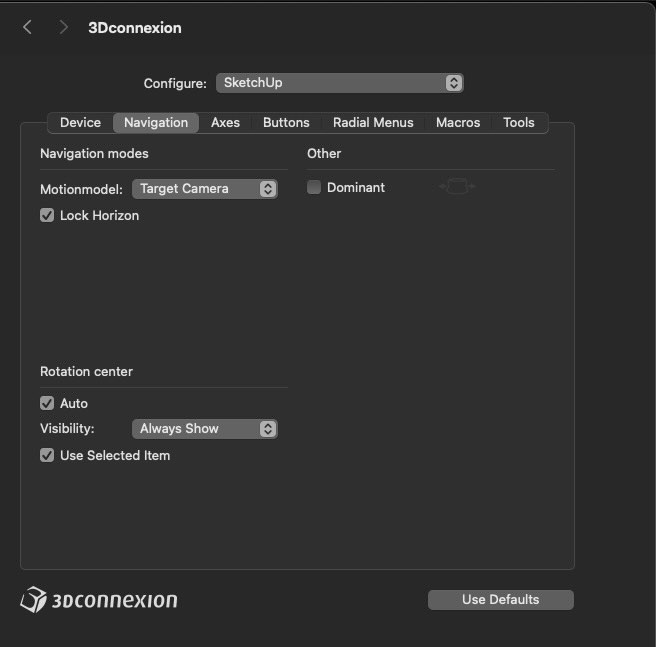Open the Motionmodel Target Camera dropdown

pyautogui.click(x=205, y=189)
